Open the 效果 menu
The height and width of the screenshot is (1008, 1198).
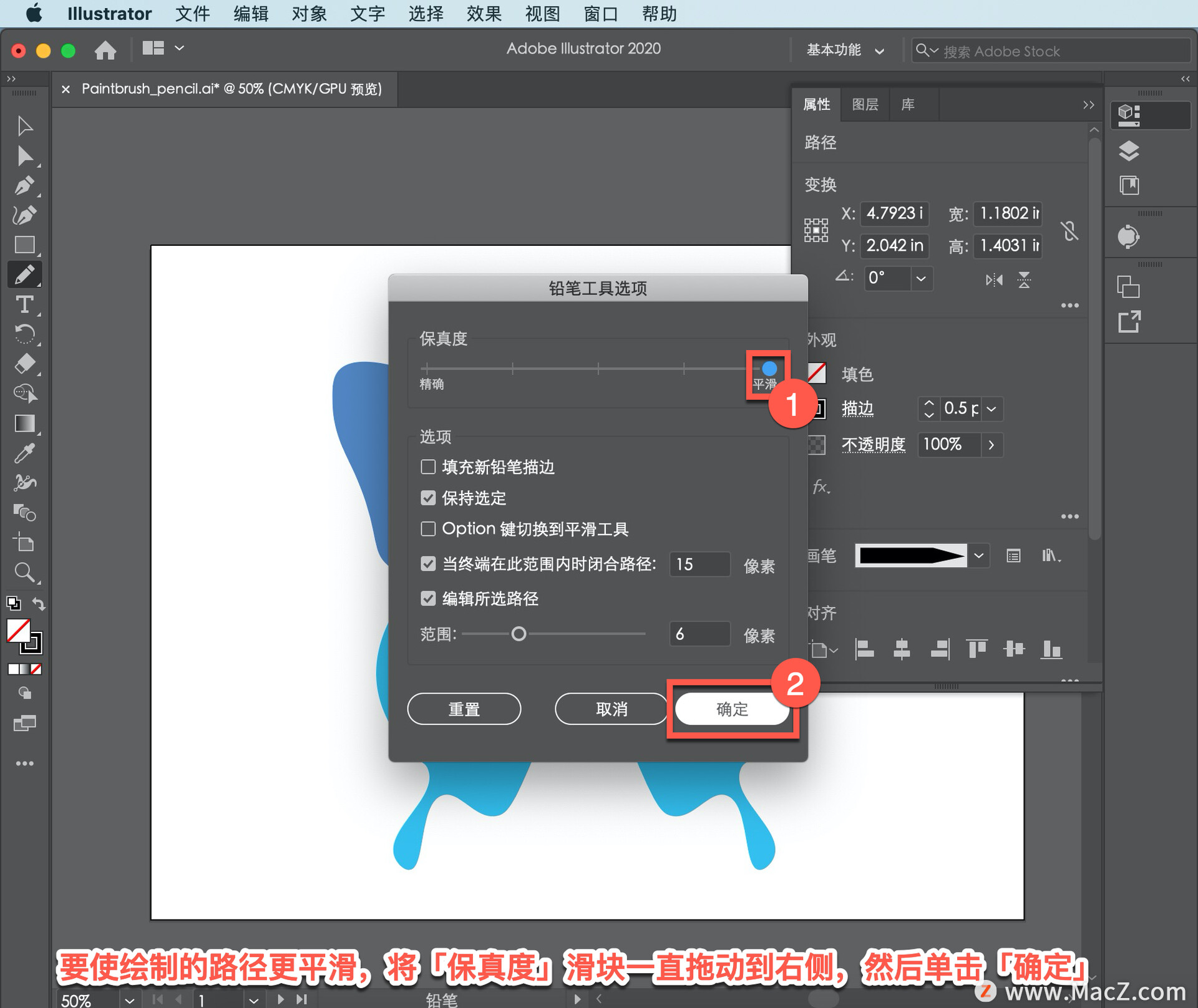point(484,14)
